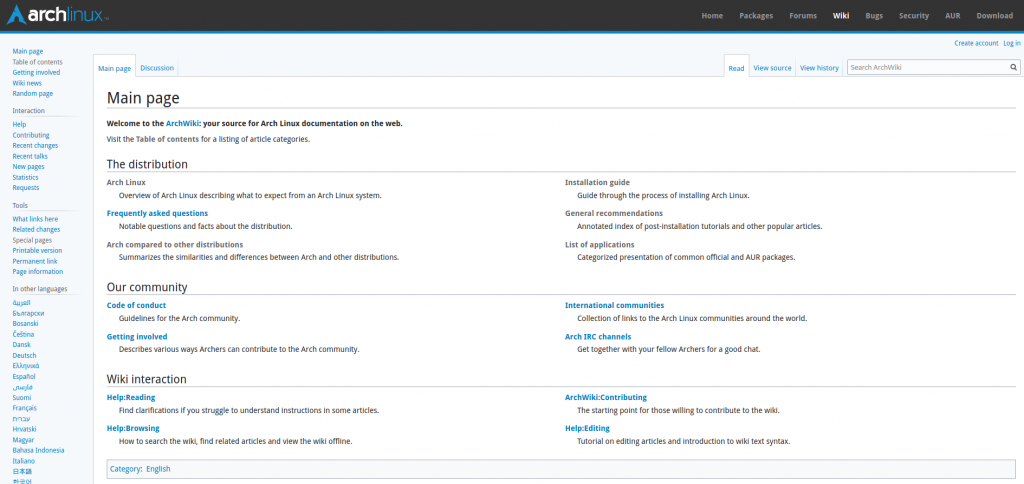The width and height of the screenshot is (1024, 484).
Task: Open the Home navigation item
Action: (x=712, y=16)
